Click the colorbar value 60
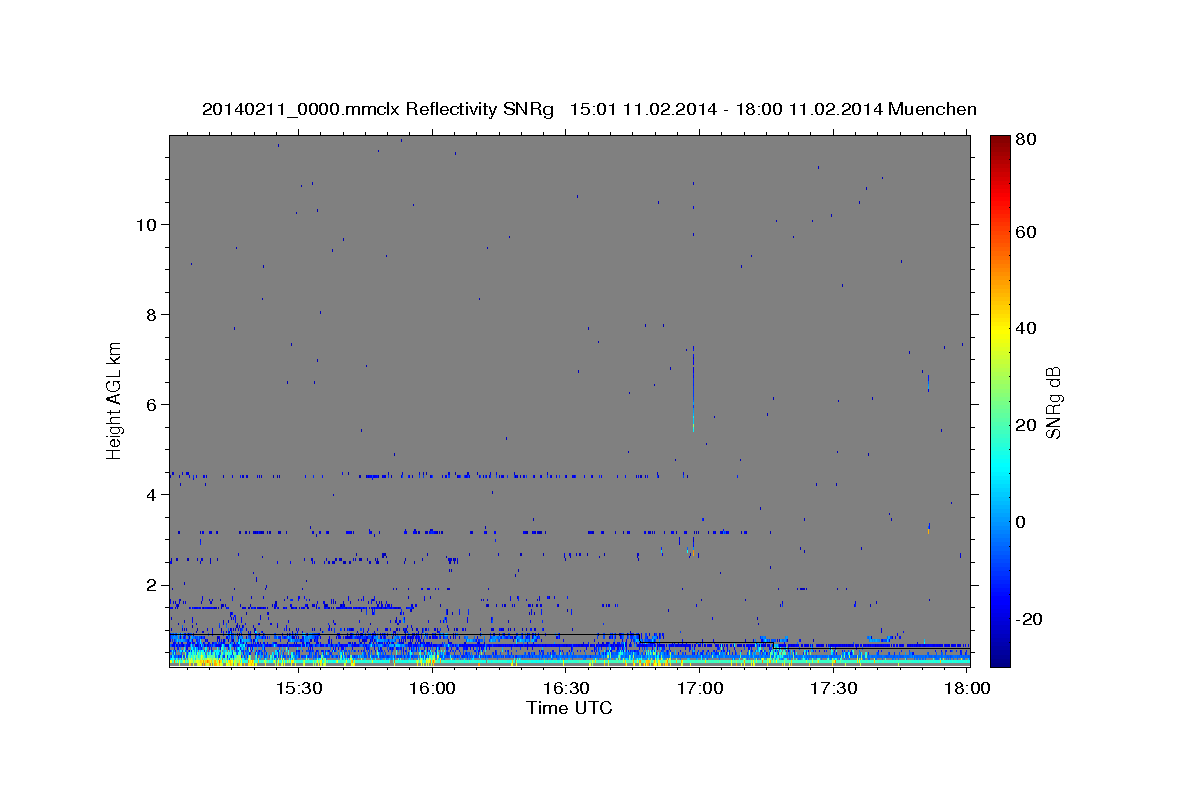The height and width of the screenshot is (800, 1200). pyautogui.click(x=1026, y=232)
